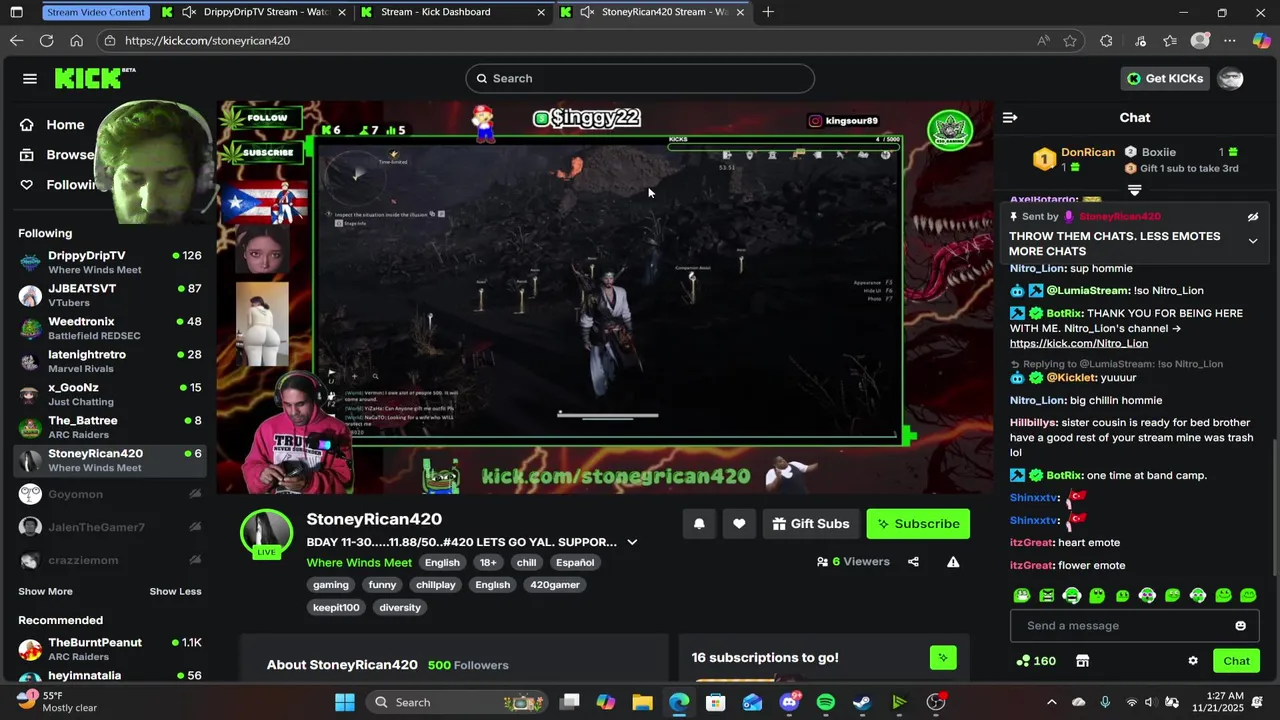This screenshot has width=1280, height=720.
Task: Open Edge Copilot sidebar icon
Action: [x=1261, y=41]
